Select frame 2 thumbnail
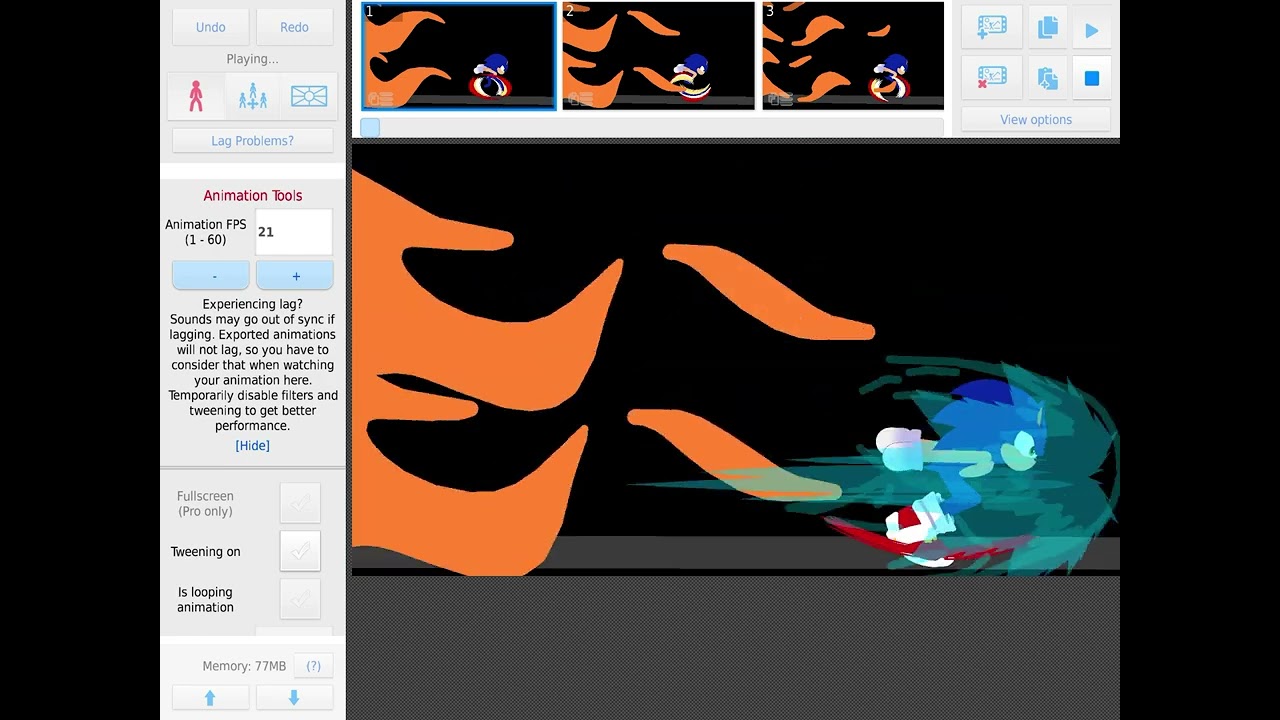Screen dimensions: 1280x720 pos(658,56)
